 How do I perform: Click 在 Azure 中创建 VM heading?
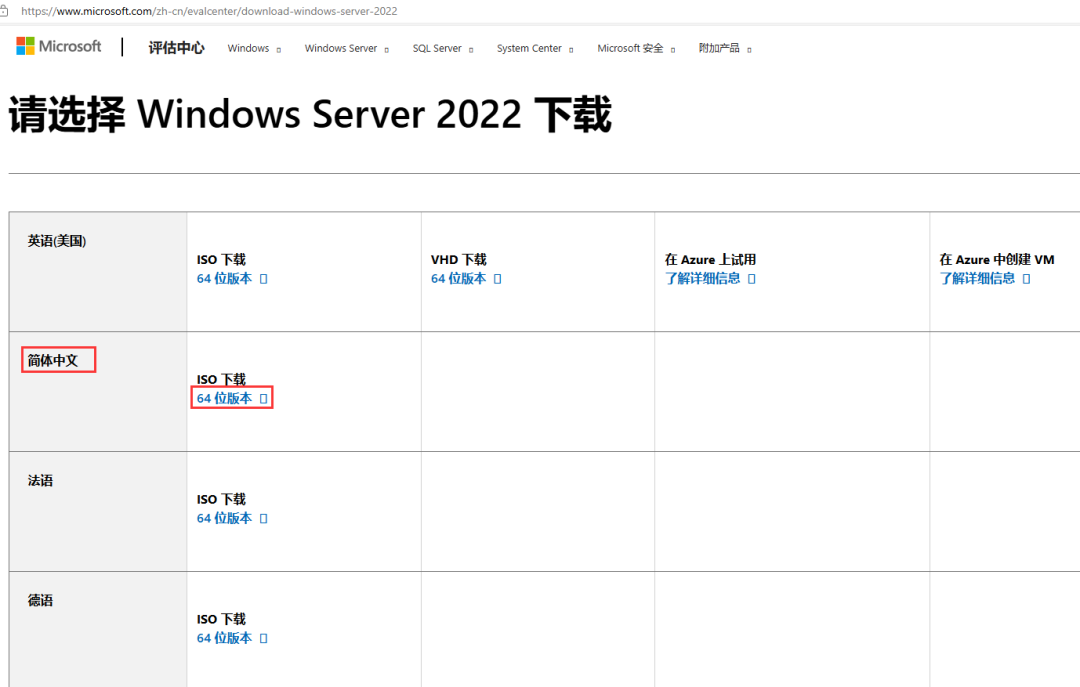997,260
